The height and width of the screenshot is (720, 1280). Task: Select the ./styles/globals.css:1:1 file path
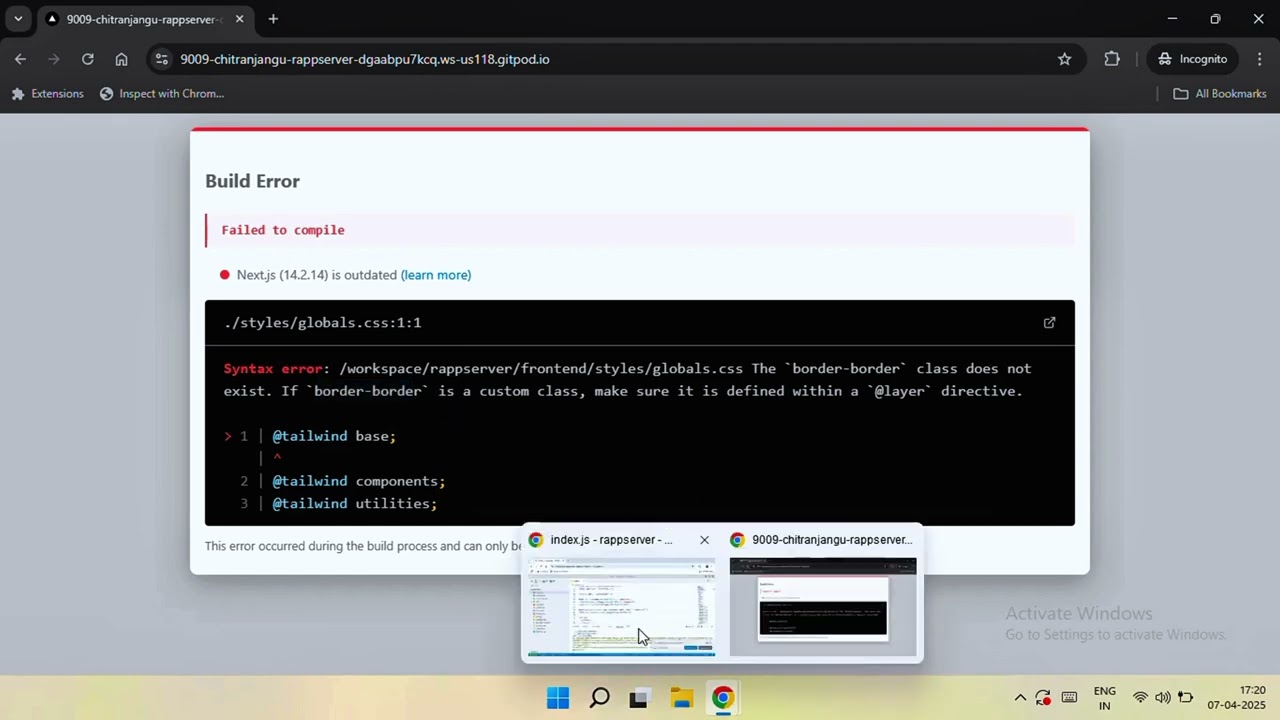pyautogui.click(x=323, y=322)
